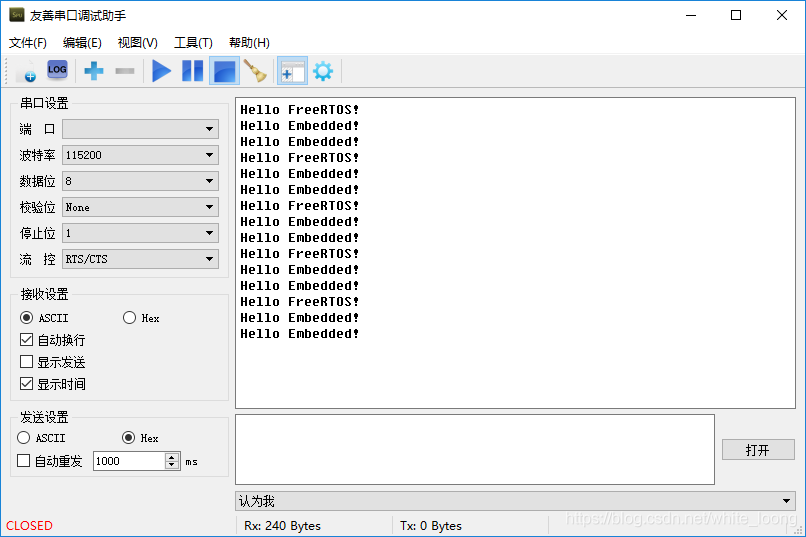Open the 视图(V) menu
The image size is (806, 537).
pyautogui.click(x=138, y=43)
